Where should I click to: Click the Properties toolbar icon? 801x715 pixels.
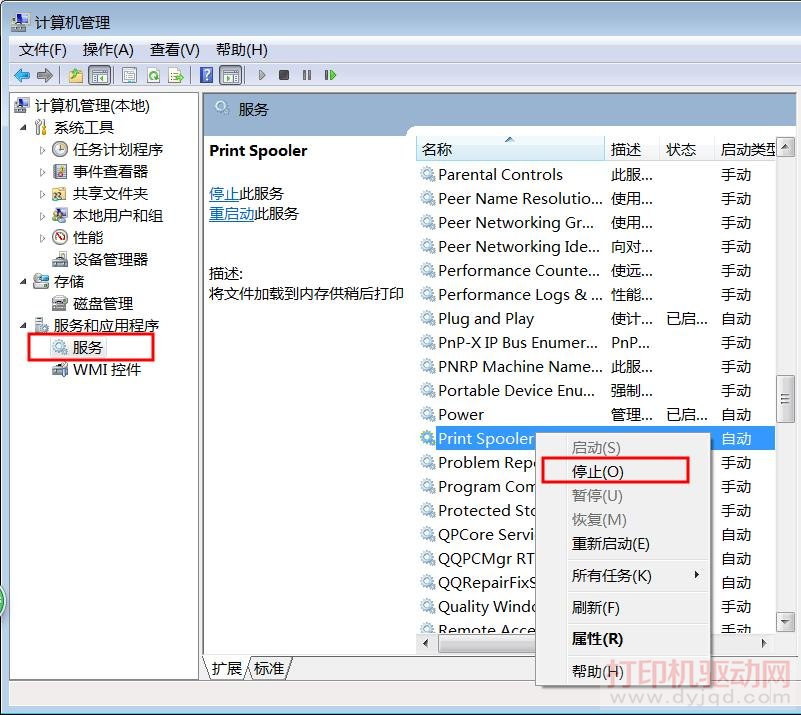click(129, 76)
